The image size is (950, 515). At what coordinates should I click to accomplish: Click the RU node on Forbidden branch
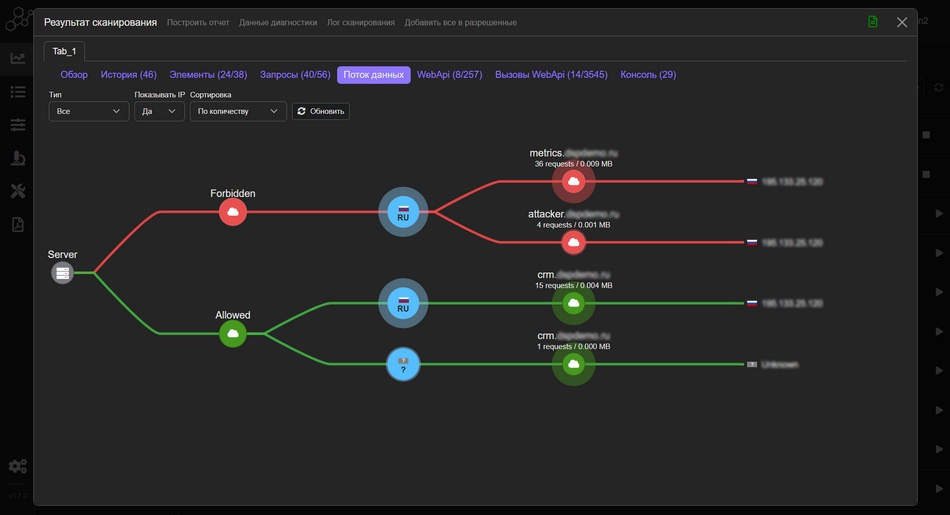pos(403,212)
